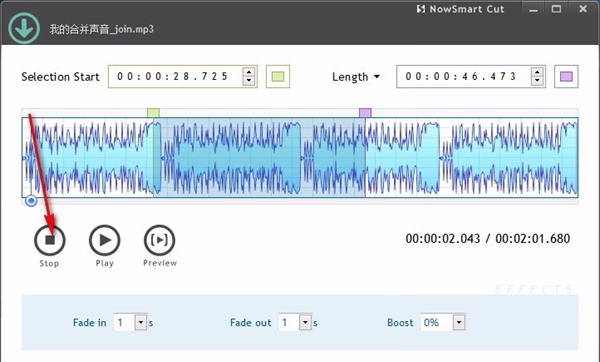Screen dimensions: 600x362
Task: Open the Boost percentage dropdown
Action: tap(459, 322)
